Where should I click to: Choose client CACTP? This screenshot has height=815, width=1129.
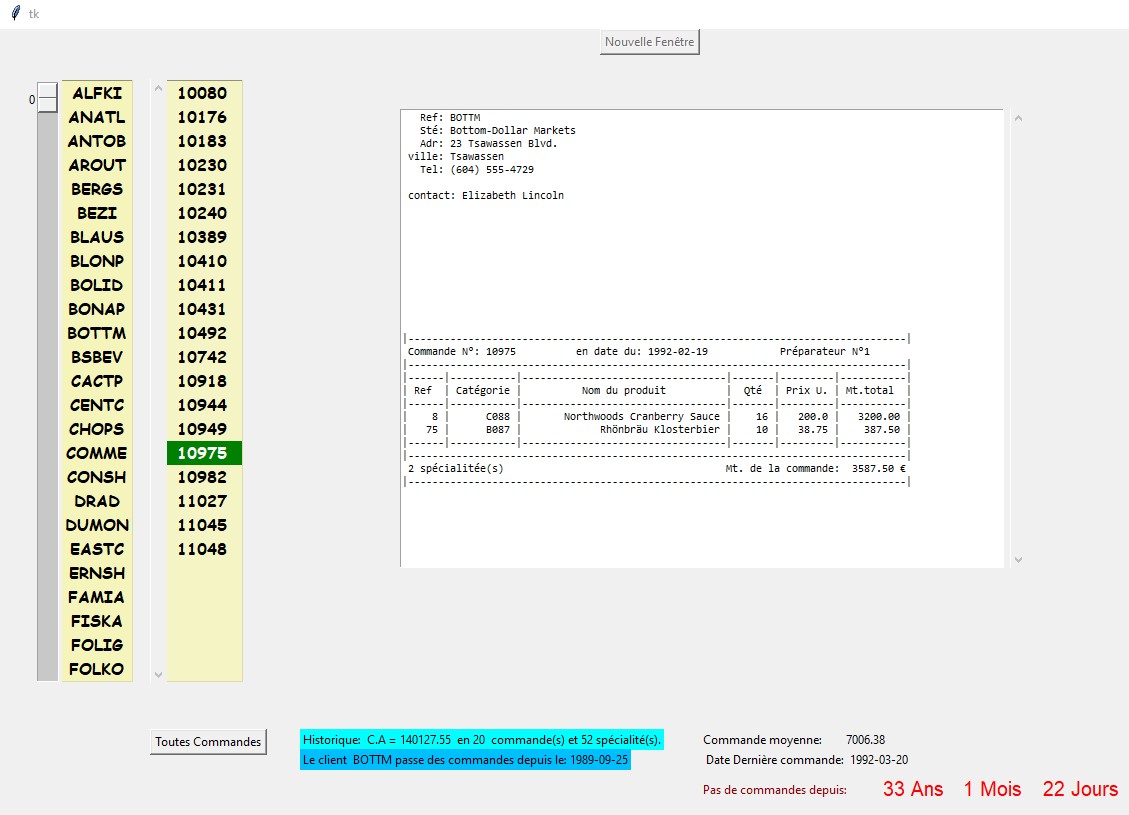[x=97, y=381]
